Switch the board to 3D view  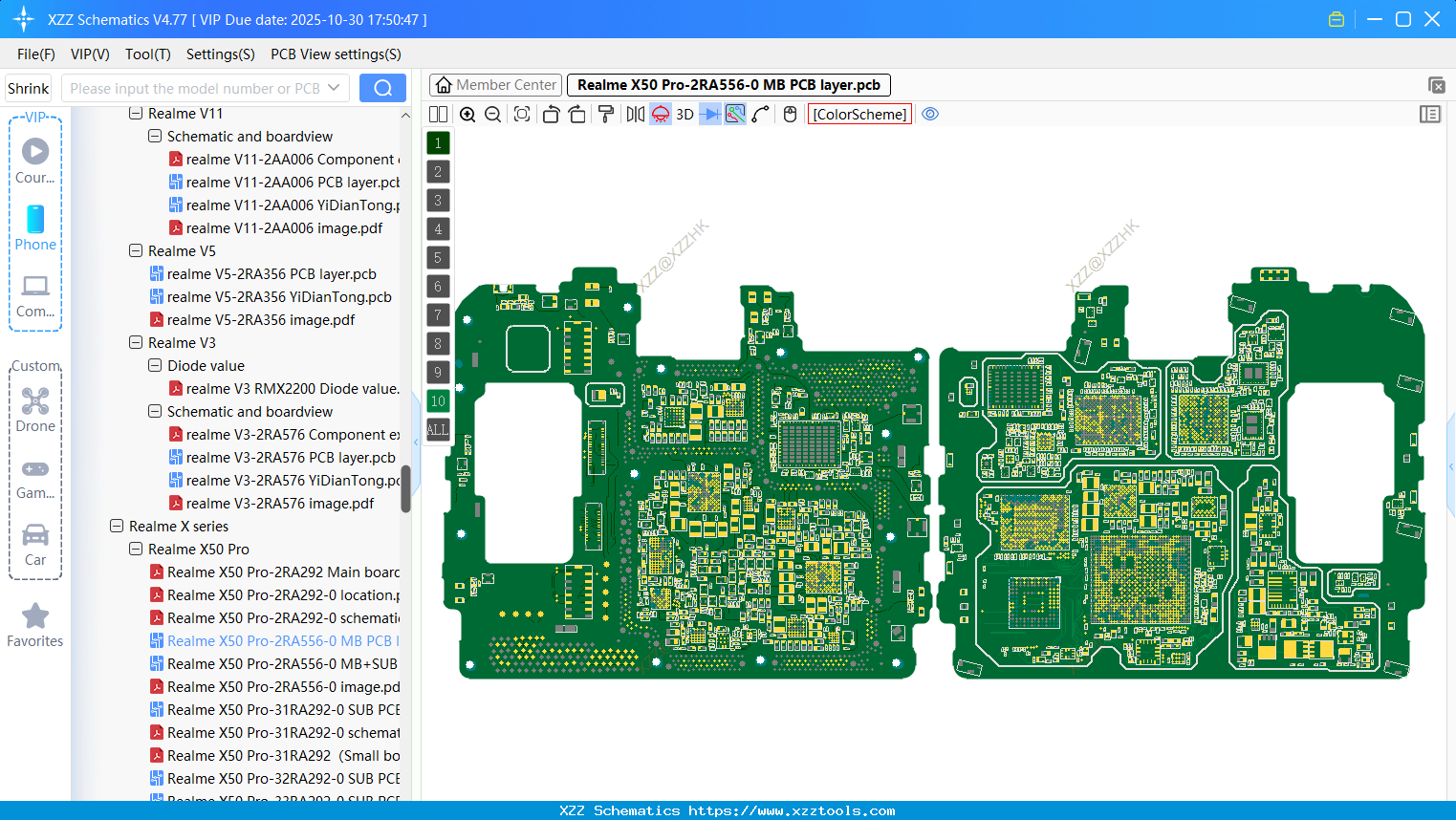pos(685,114)
